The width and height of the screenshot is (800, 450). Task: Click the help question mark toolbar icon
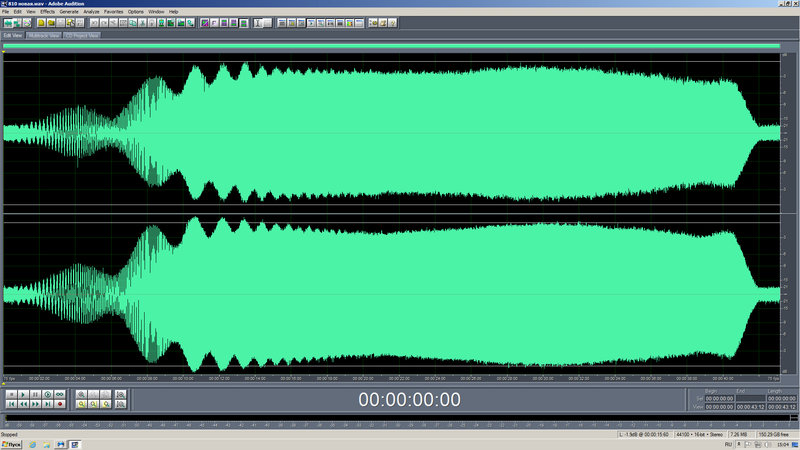(392, 23)
